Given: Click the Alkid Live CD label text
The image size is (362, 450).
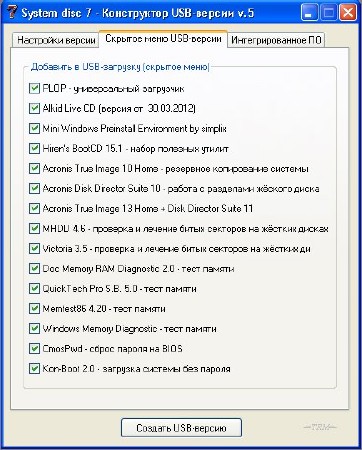Looking at the screenshot, I should (x=119, y=109).
